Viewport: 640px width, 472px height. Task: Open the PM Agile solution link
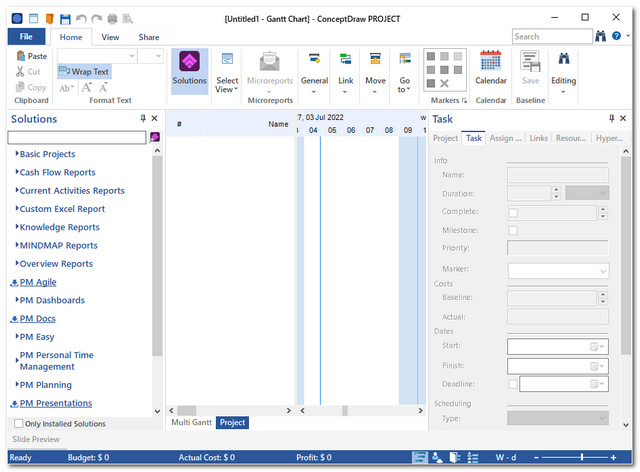[37, 282]
